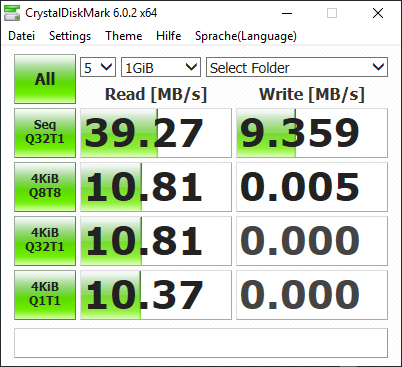This screenshot has height=367, width=402.
Task: Click the empty comment field at bottom
Action: [x=201, y=343]
